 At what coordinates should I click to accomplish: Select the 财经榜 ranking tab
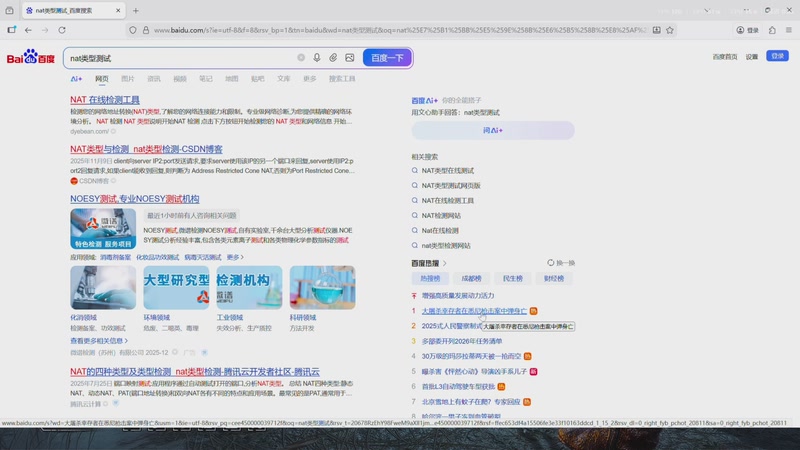pos(554,279)
